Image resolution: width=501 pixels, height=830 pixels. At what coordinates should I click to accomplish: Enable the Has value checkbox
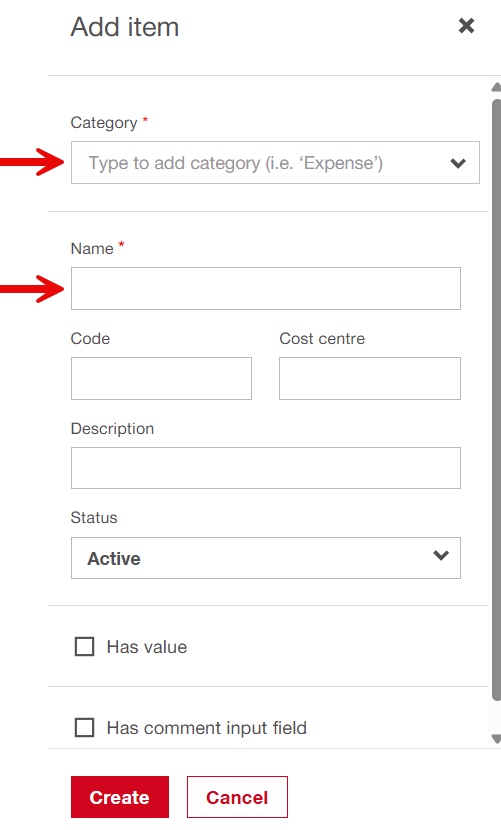[85, 646]
